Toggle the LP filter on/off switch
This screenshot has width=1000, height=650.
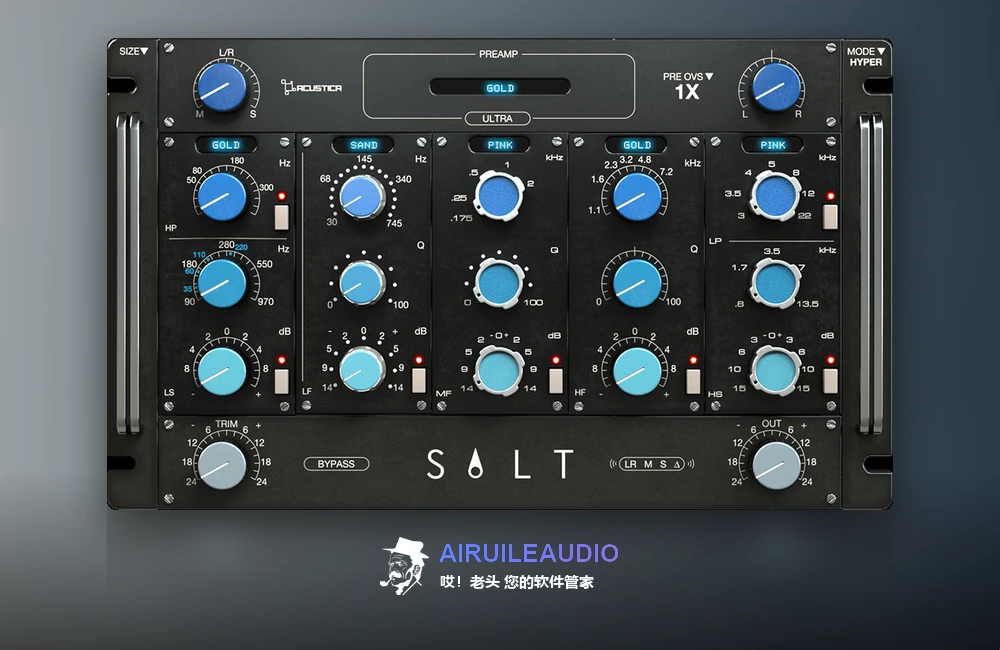(x=830, y=217)
